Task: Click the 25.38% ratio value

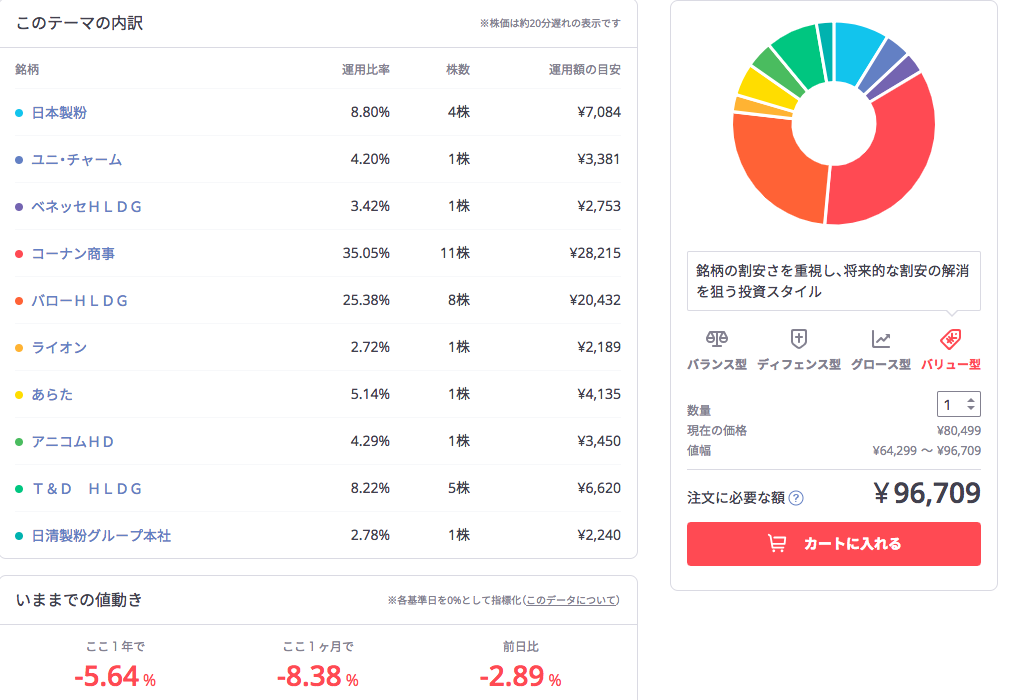Action: [366, 300]
